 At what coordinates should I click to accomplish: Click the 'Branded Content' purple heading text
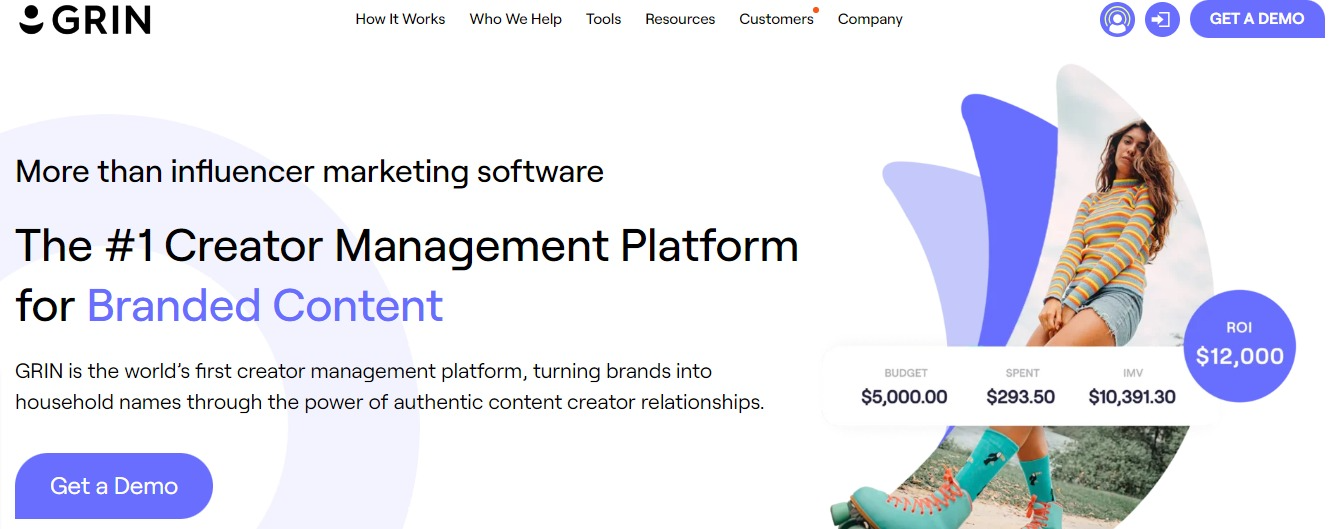coord(265,306)
